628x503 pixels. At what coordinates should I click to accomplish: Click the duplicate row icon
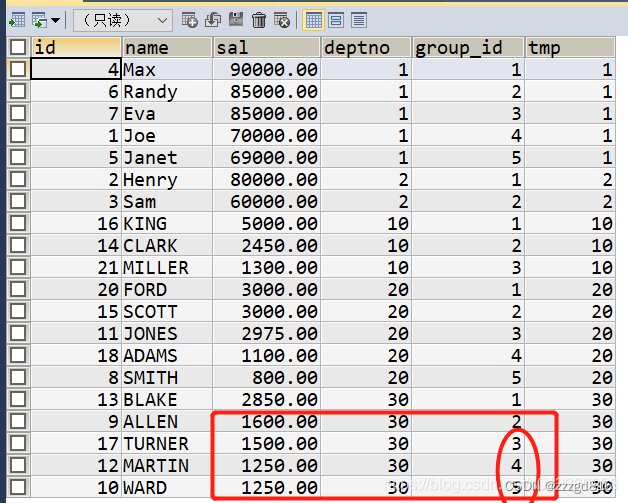[213, 19]
